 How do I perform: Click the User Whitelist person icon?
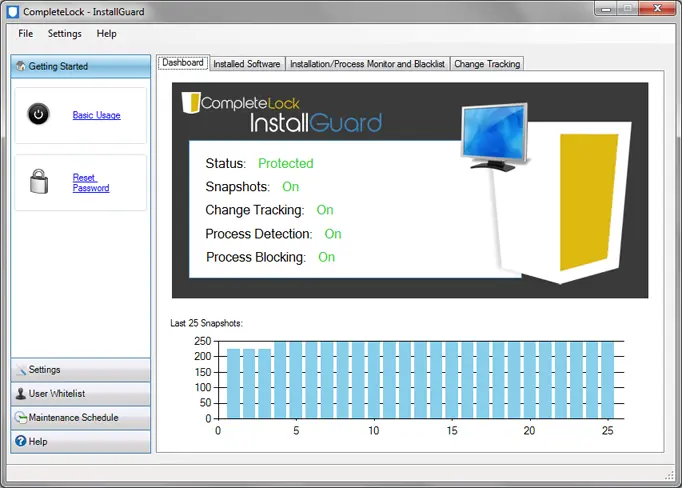(x=20, y=394)
